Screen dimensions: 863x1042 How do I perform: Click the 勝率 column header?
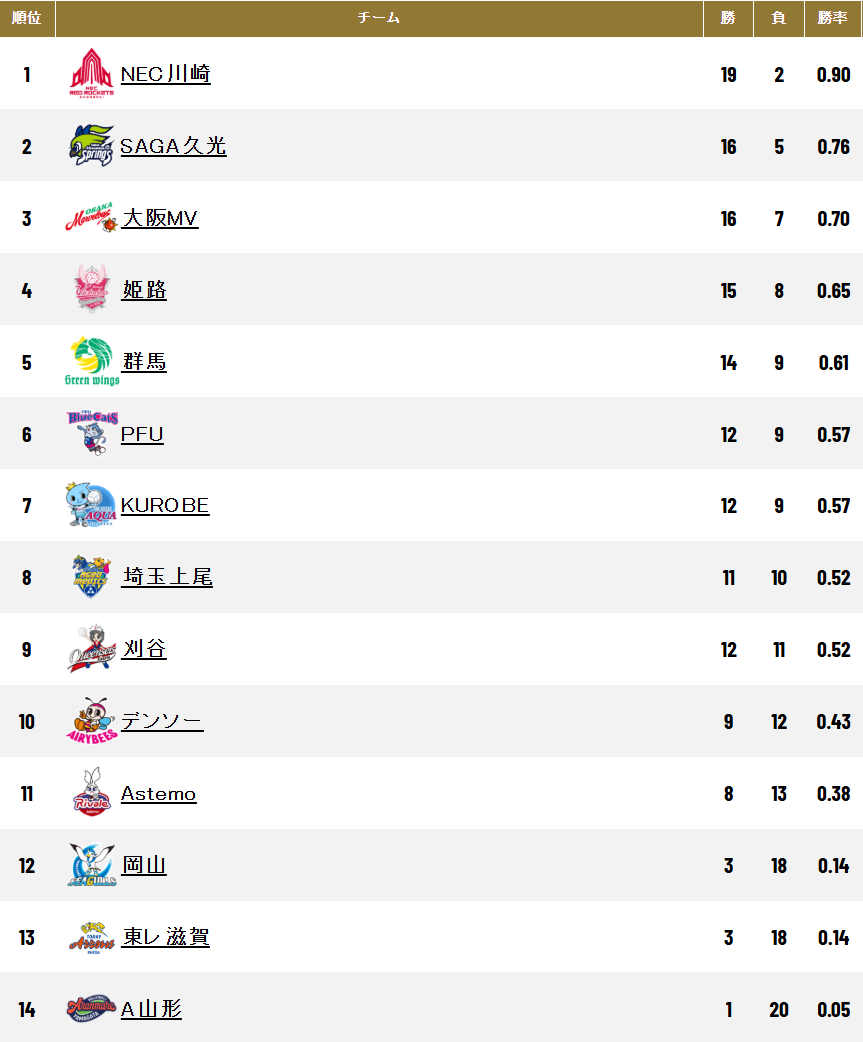[x=833, y=18]
